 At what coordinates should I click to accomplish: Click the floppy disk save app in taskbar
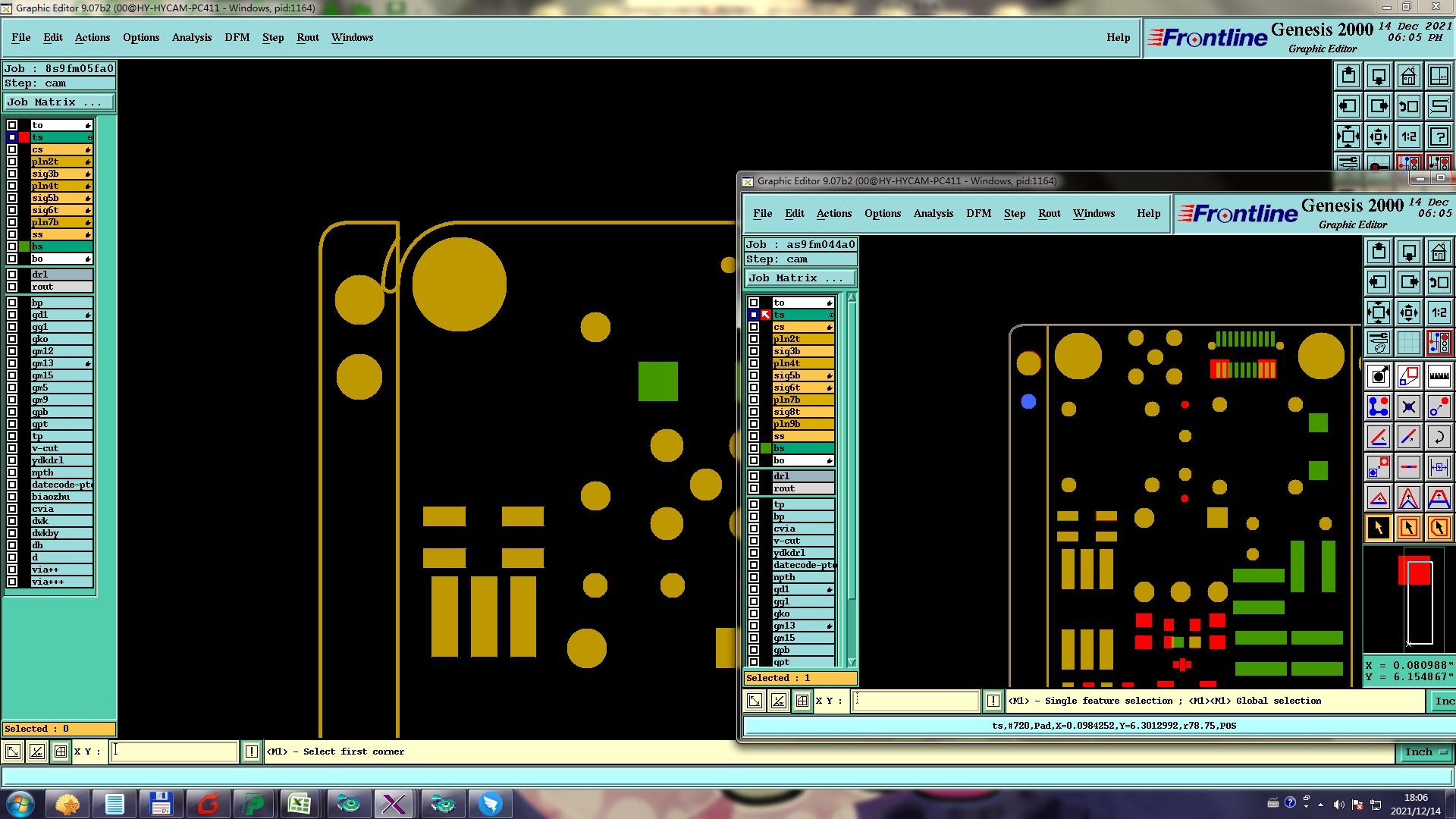(161, 804)
